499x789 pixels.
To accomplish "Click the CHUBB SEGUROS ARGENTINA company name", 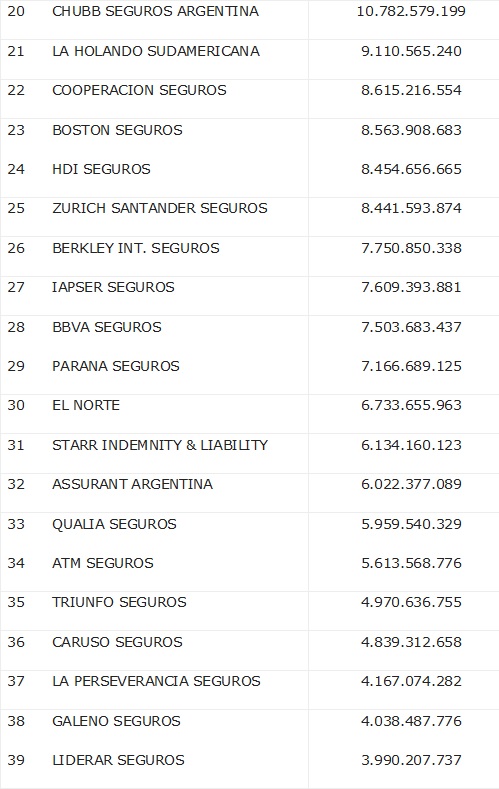I will tap(155, 11).
